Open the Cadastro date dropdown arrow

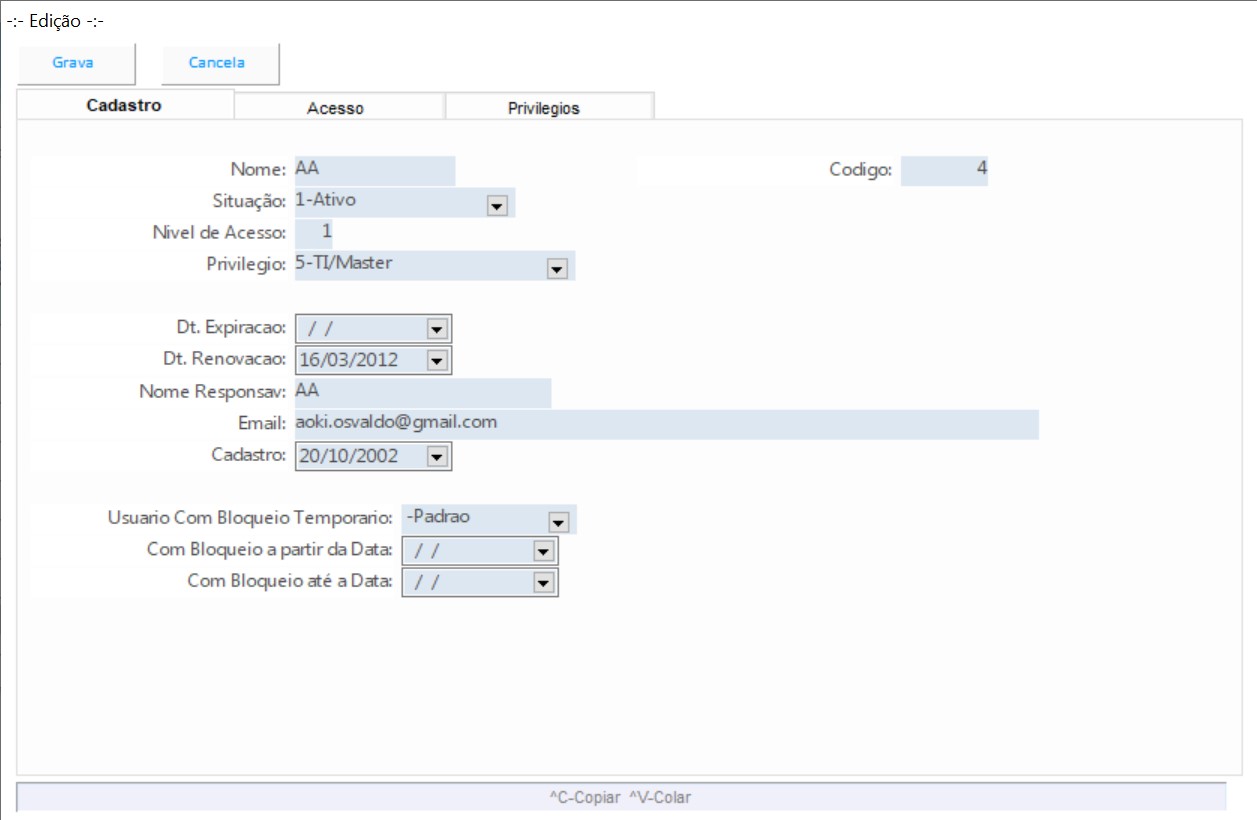point(436,457)
